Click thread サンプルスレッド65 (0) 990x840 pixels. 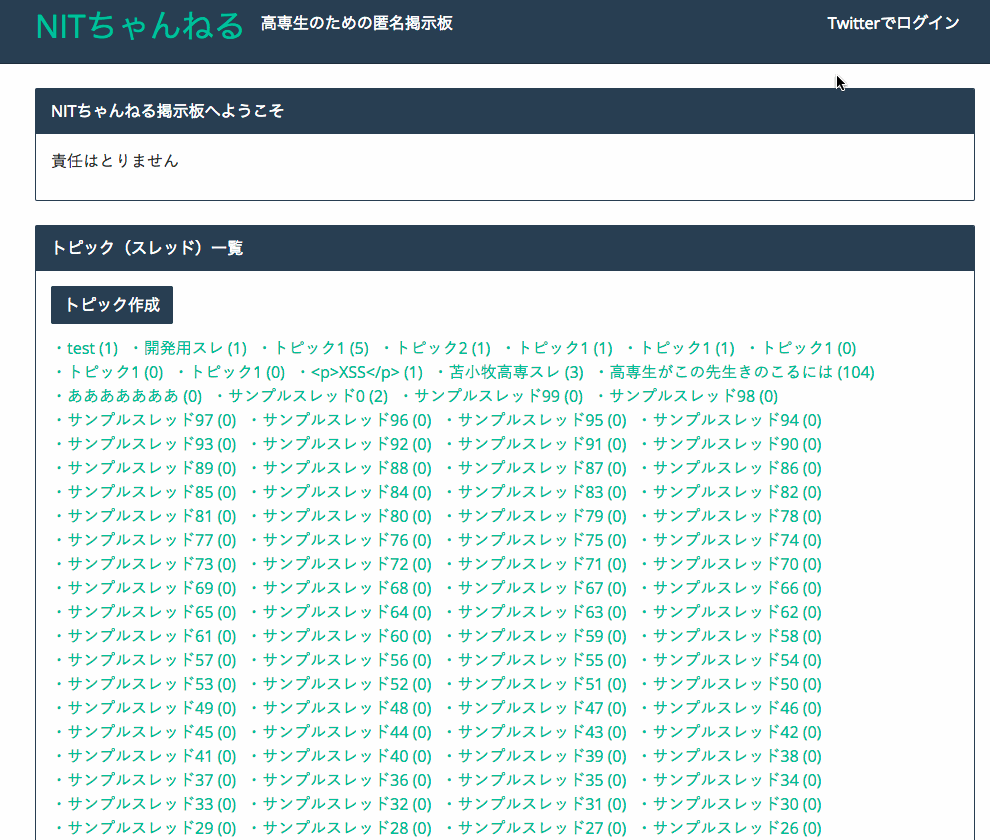point(152,612)
